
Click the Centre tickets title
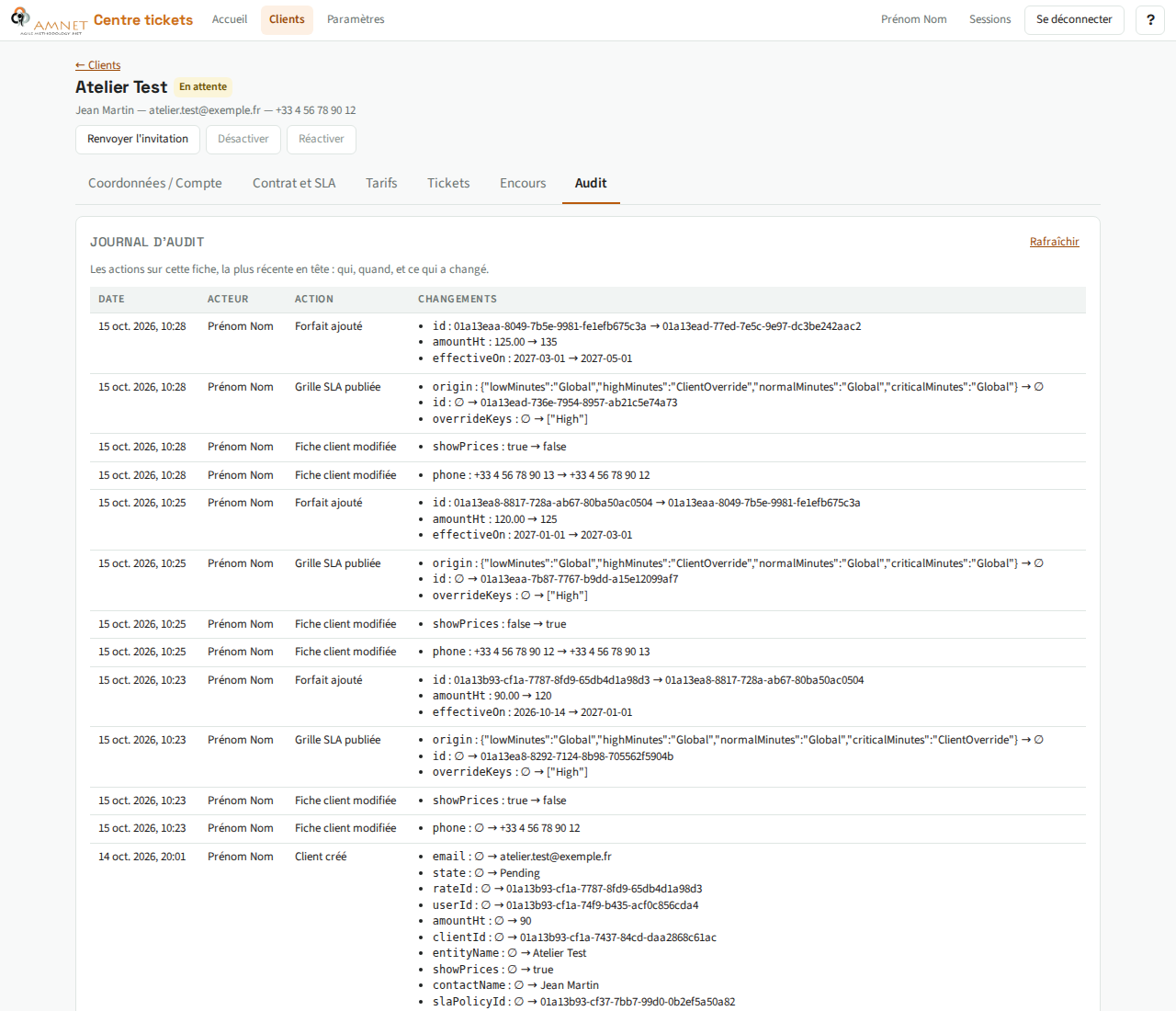coord(143,20)
